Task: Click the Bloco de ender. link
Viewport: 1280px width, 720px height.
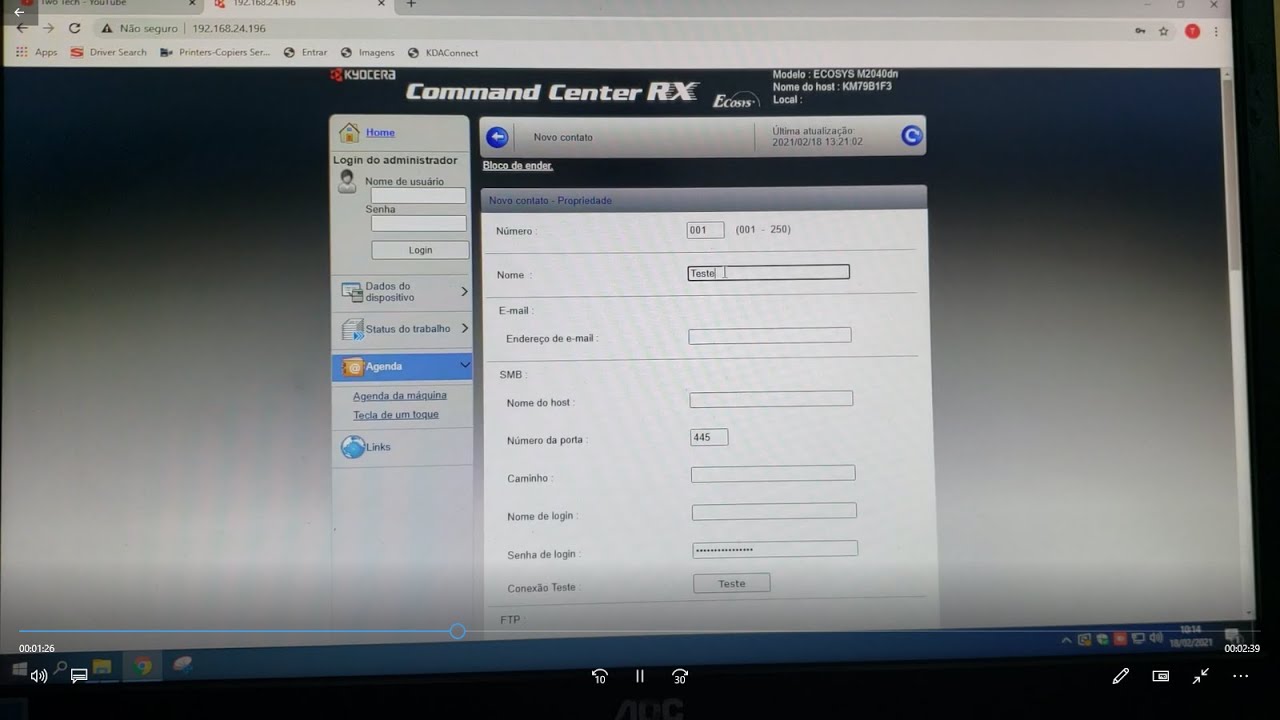Action: [518, 165]
